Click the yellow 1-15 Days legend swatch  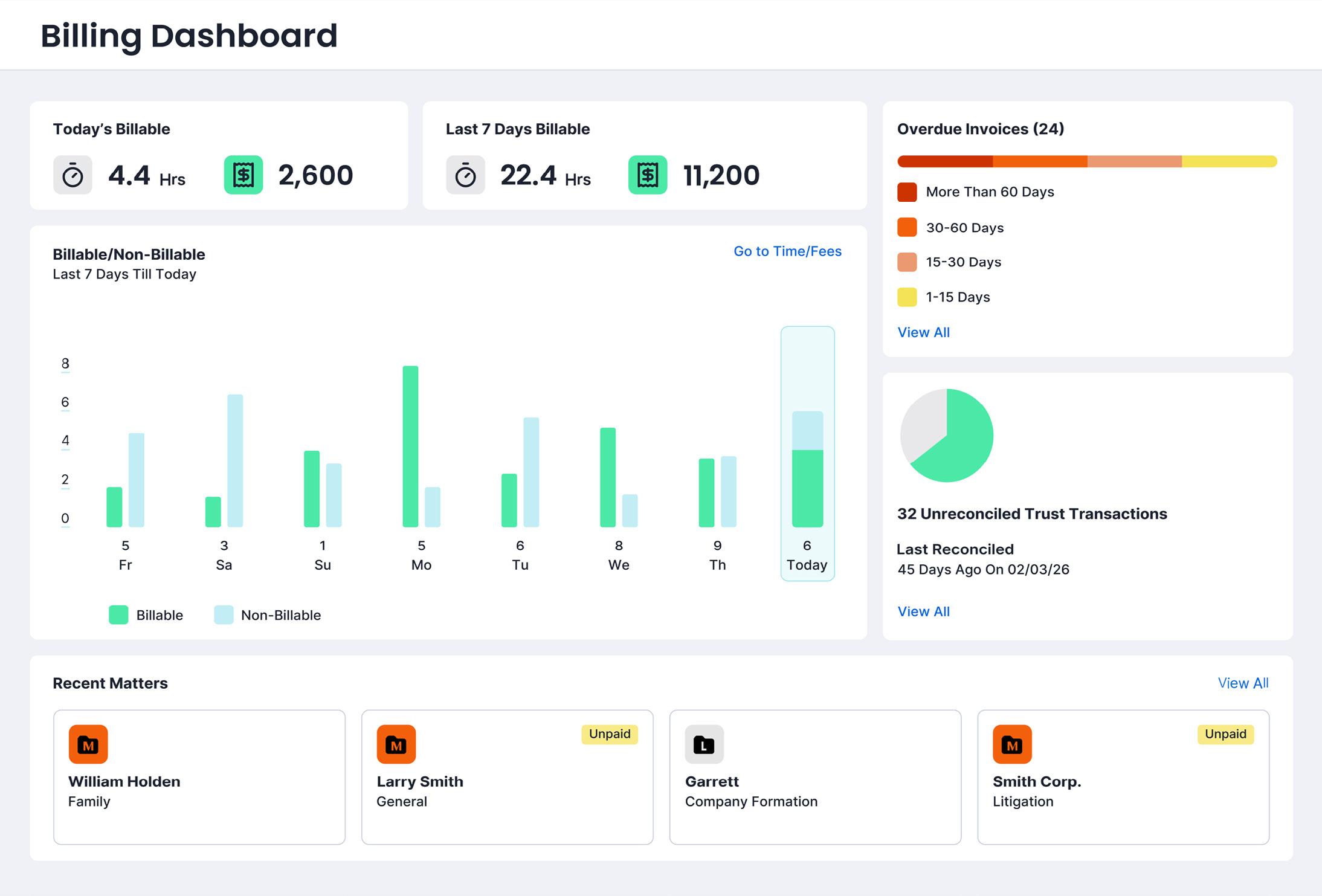pyautogui.click(x=907, y=297)
